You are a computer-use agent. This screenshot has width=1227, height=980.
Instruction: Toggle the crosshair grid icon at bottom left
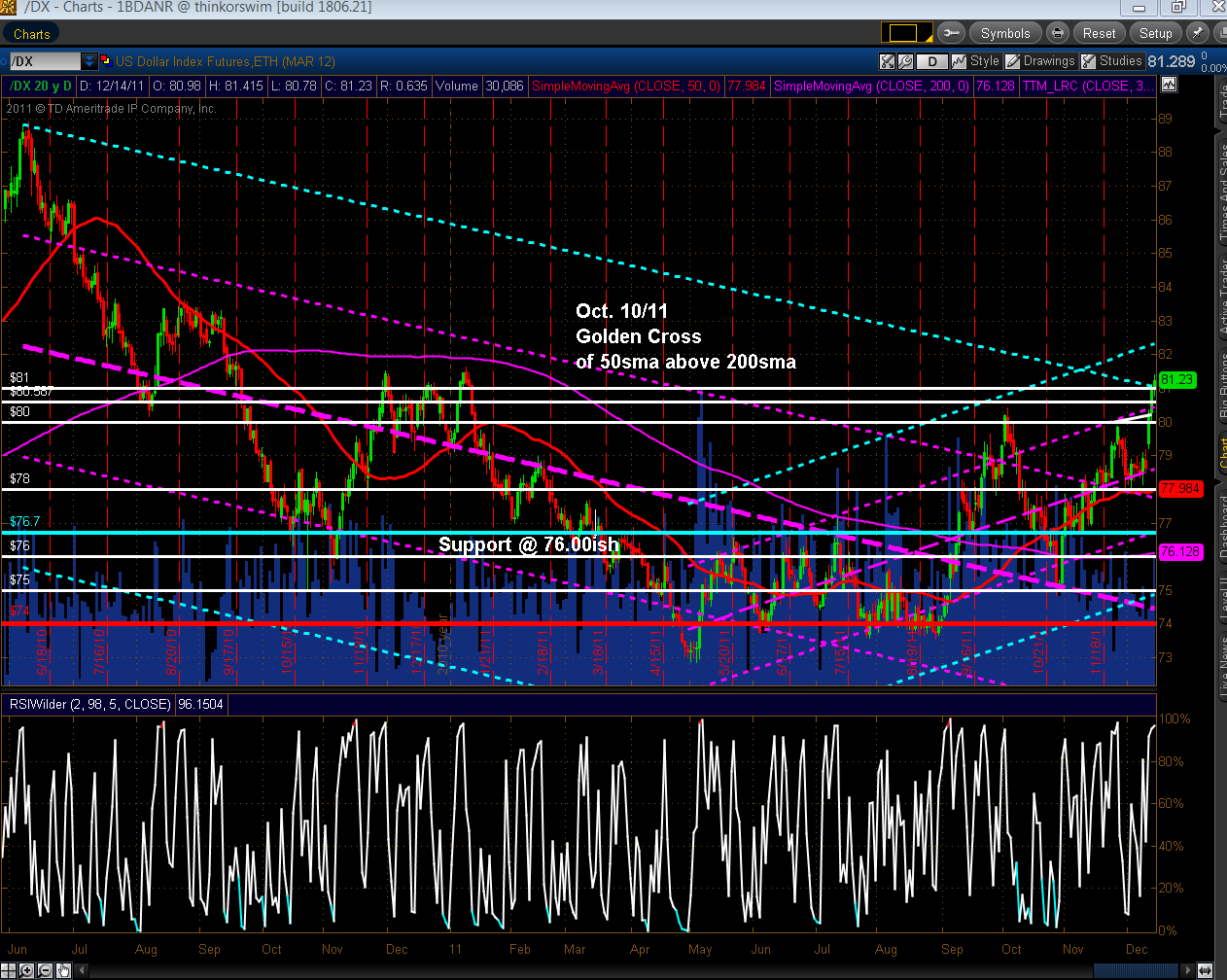pyautogui.click(x=8, y=970)
